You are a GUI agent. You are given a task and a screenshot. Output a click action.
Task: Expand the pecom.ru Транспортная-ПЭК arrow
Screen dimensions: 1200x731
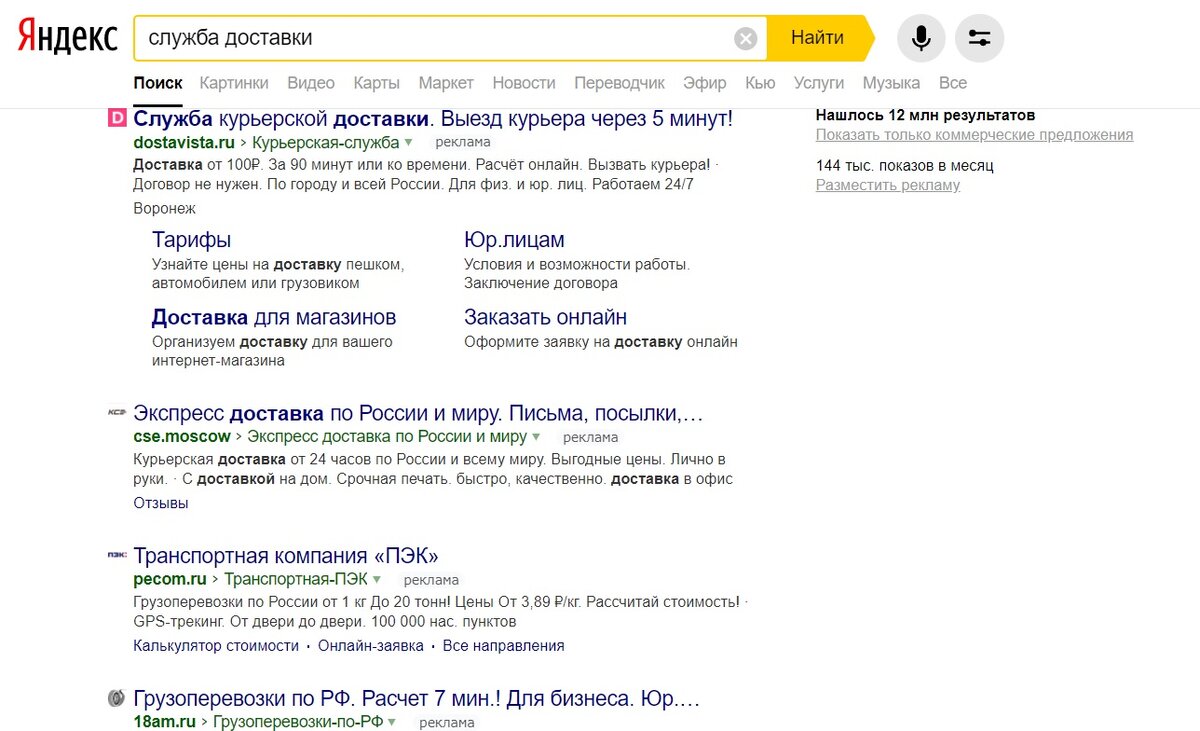coord(377,579)
